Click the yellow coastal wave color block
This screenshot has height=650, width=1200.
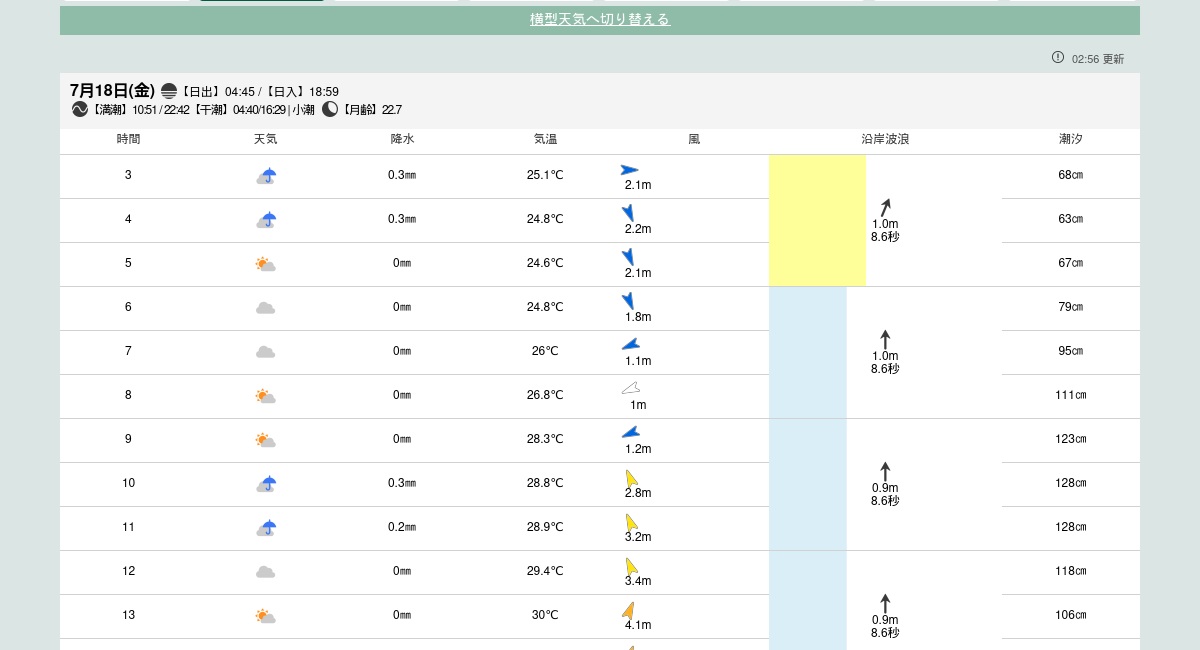point(817,220)
